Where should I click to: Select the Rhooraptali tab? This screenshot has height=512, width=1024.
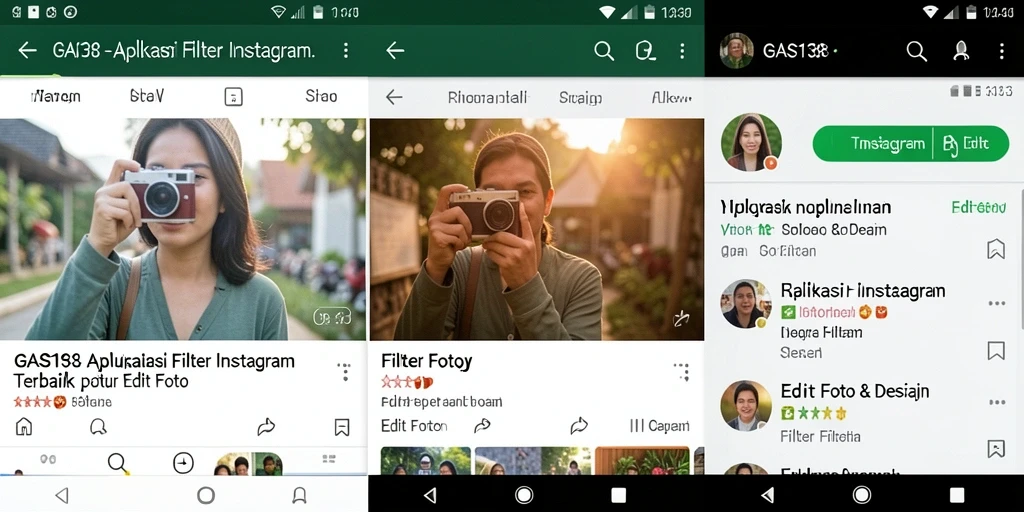tap(488, 98)
